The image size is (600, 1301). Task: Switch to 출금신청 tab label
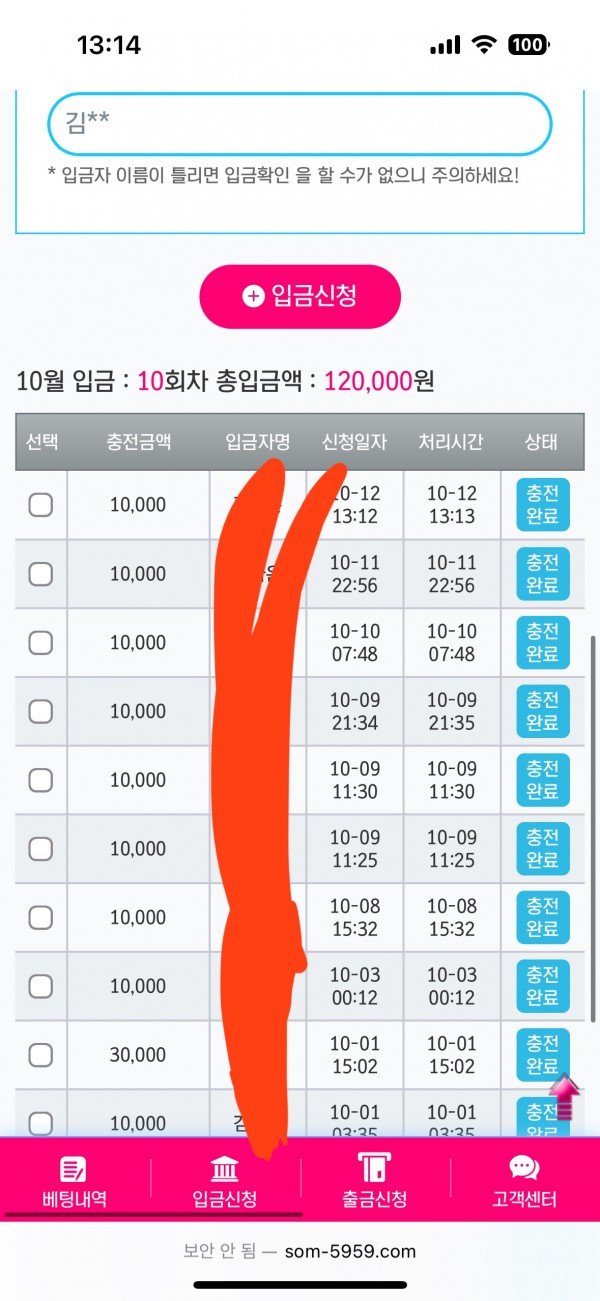point(374,1199)
